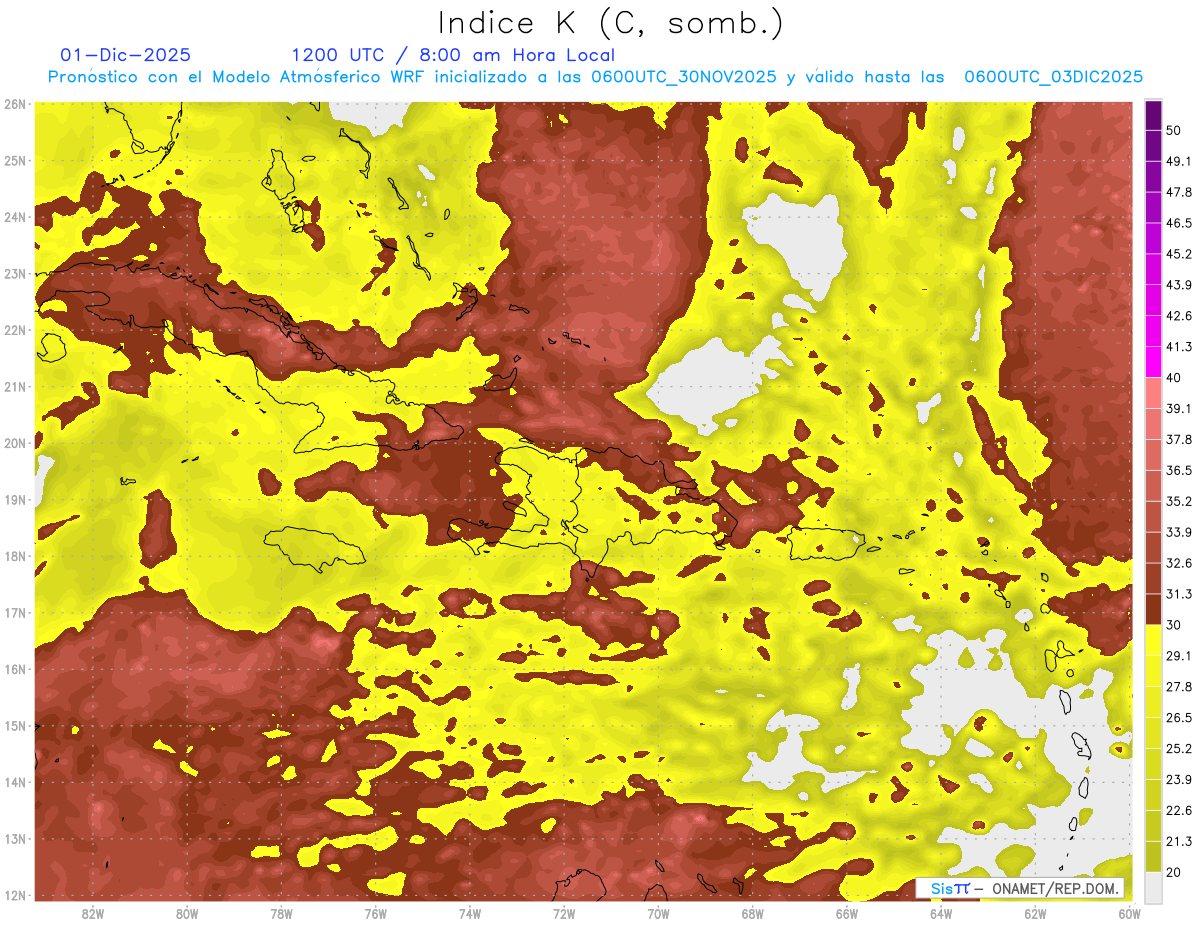This screenshot has width=1200, height=927.
Task: Click the "22.6" colorbar value
Action: coord(1178,810)
